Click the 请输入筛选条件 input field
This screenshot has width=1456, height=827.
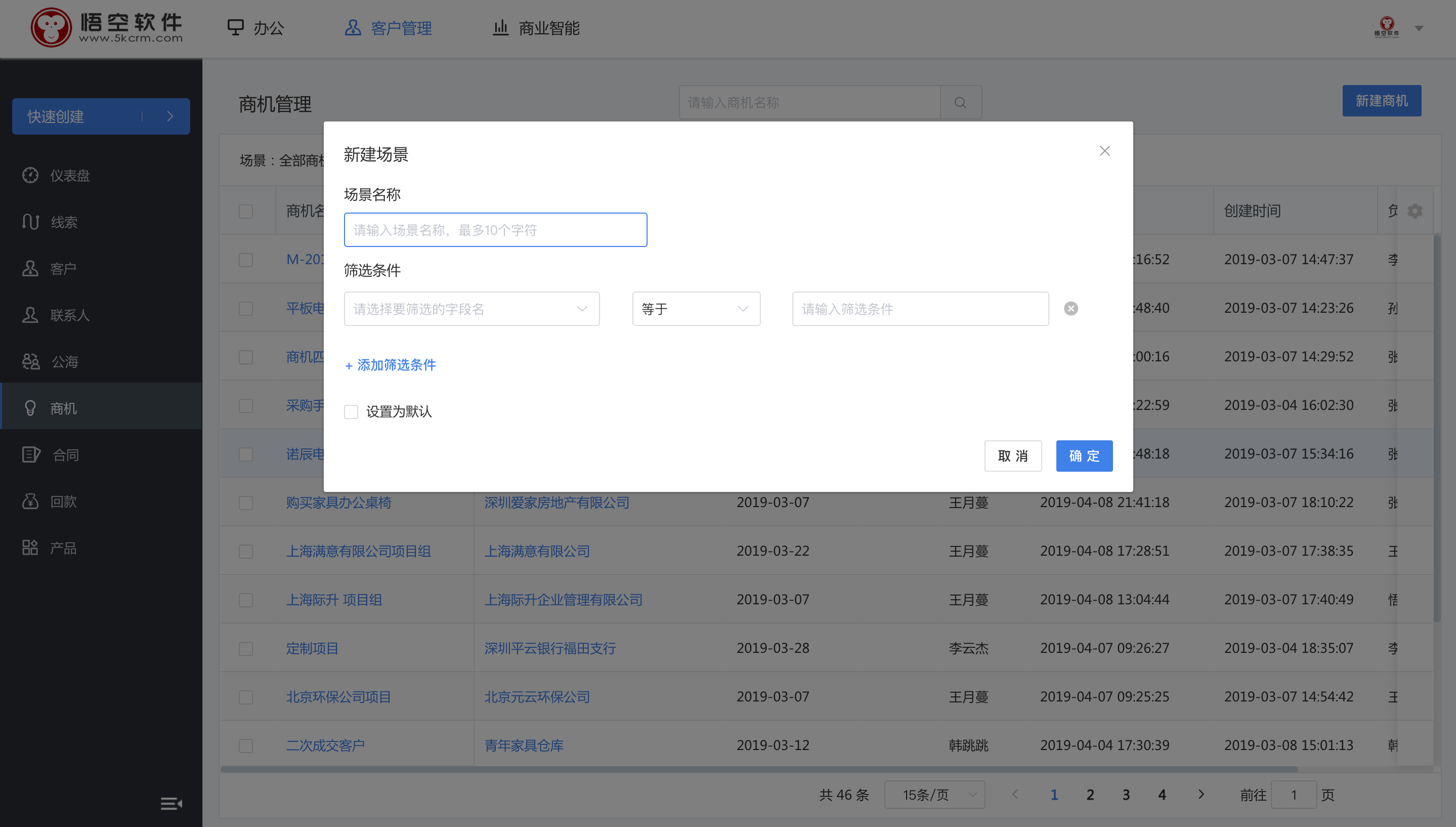coord(920,308)
